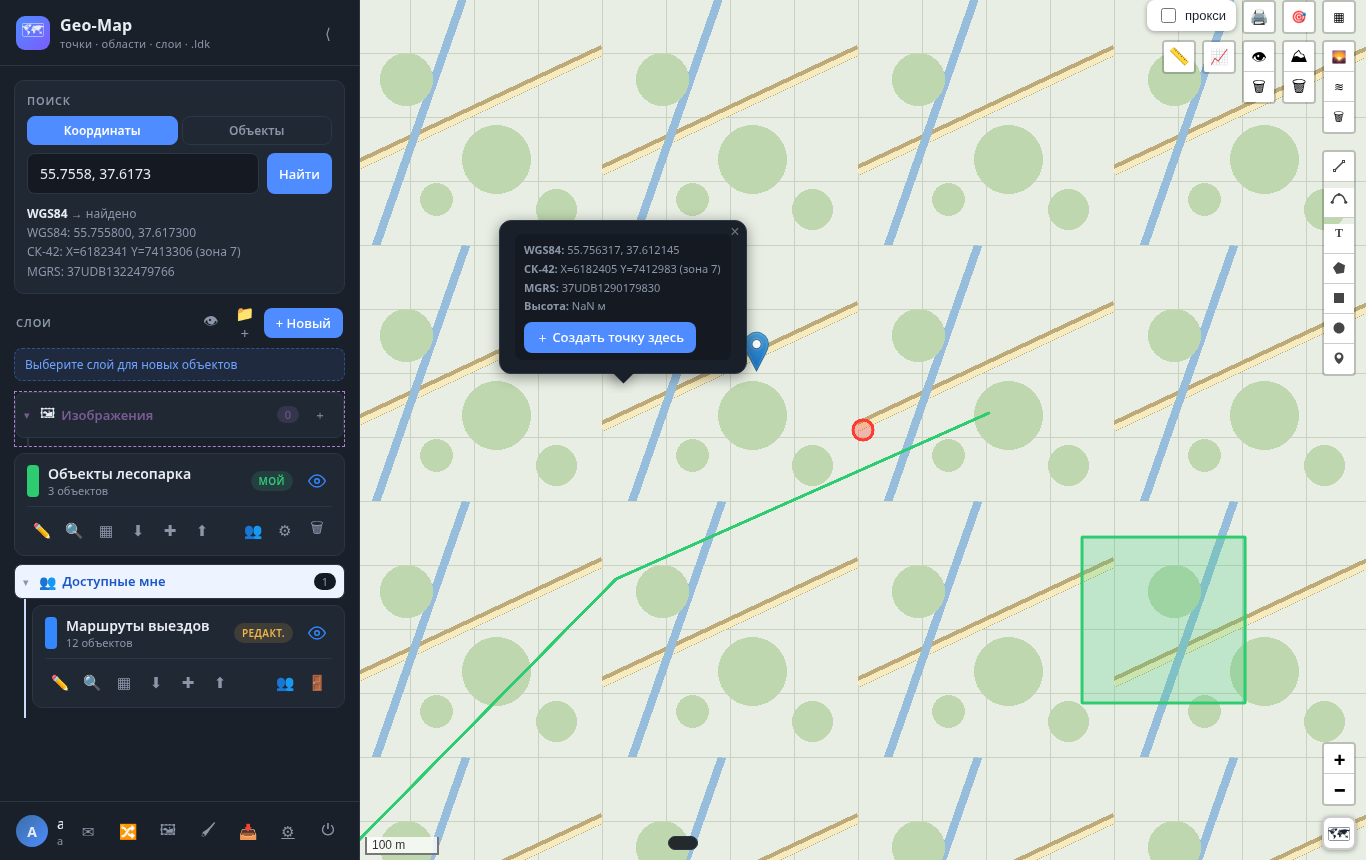Select the ruler measurement tool

pos(1179,57)
